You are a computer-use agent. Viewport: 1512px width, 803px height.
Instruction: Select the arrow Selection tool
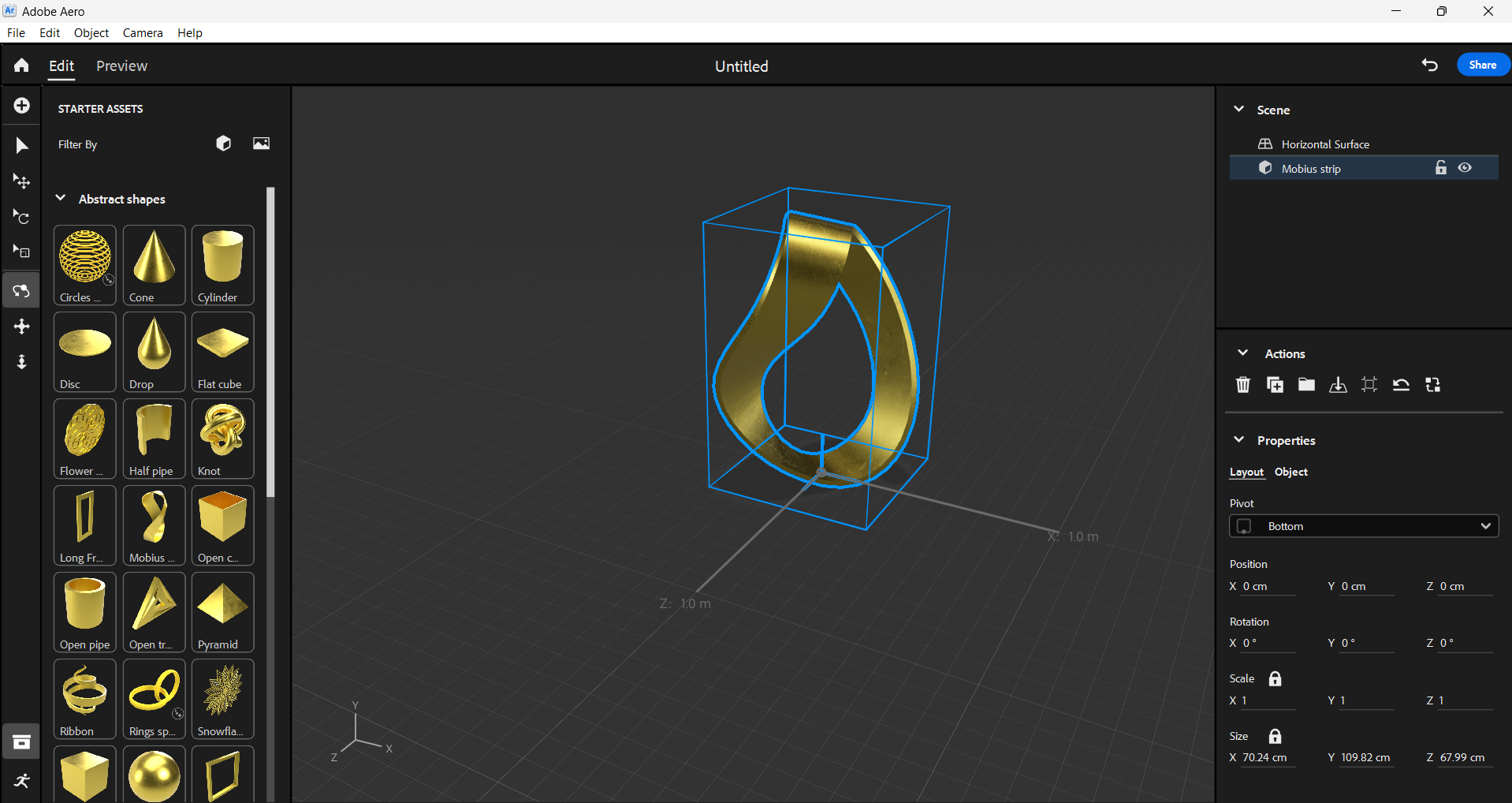[21, 145]
